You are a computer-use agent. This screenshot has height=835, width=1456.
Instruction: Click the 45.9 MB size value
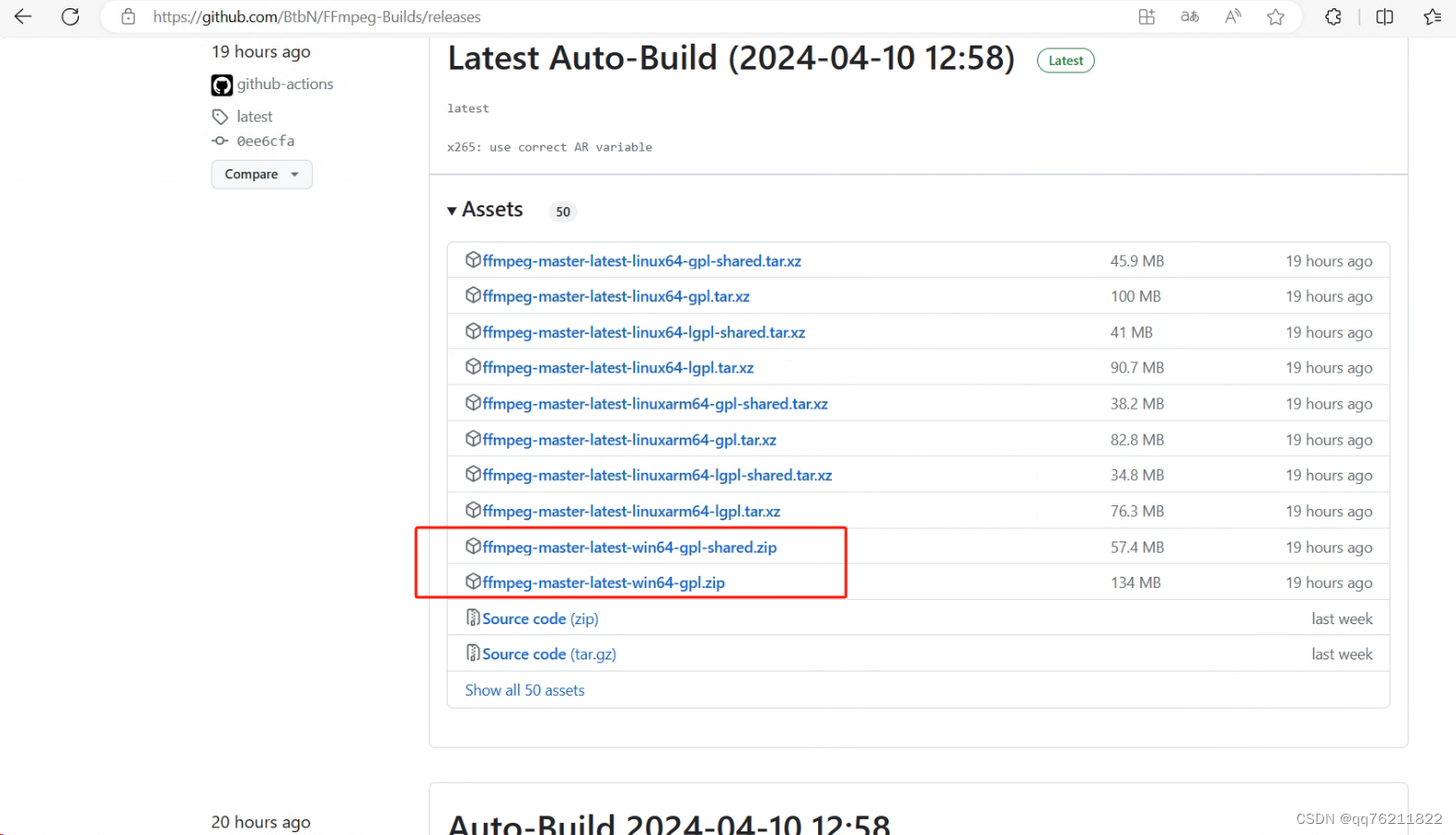1137,261
